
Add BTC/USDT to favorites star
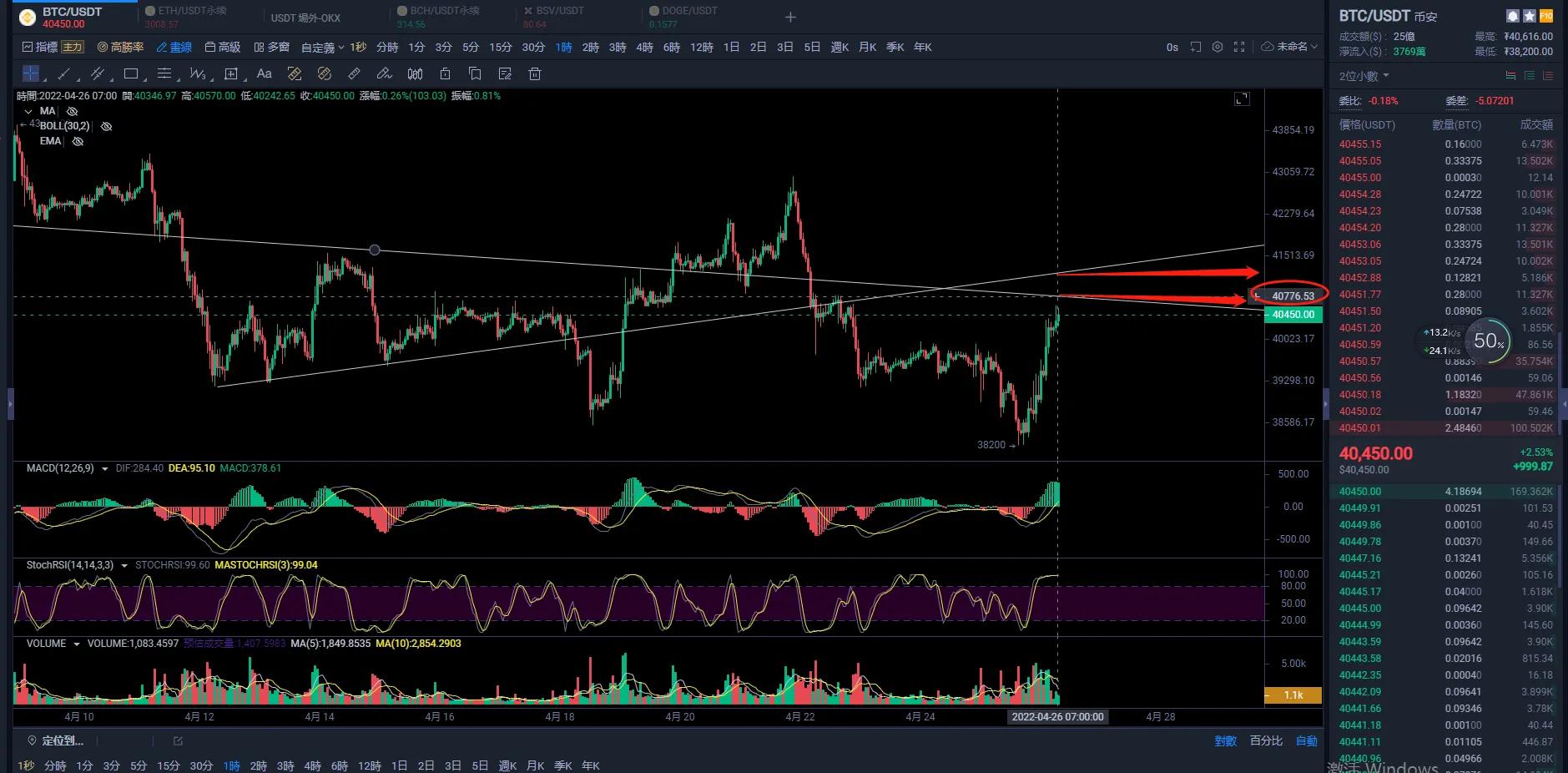click(1530, 16)
